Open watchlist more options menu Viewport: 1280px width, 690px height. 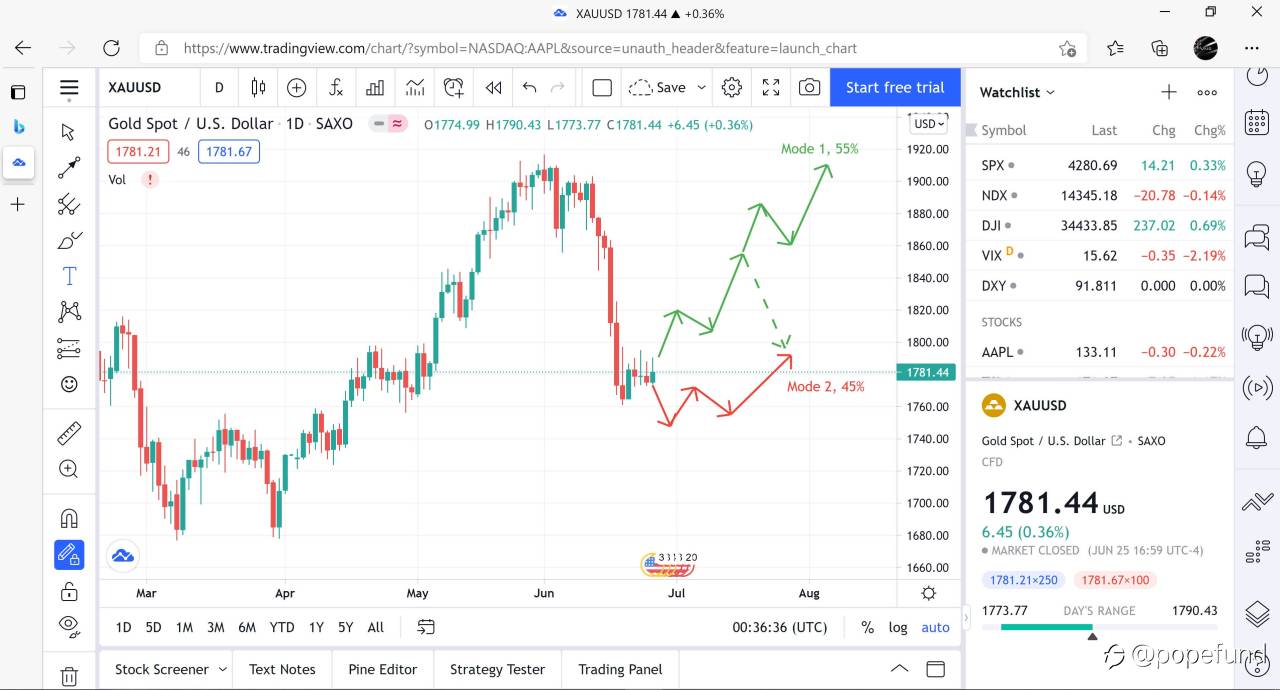(1207, 92)
